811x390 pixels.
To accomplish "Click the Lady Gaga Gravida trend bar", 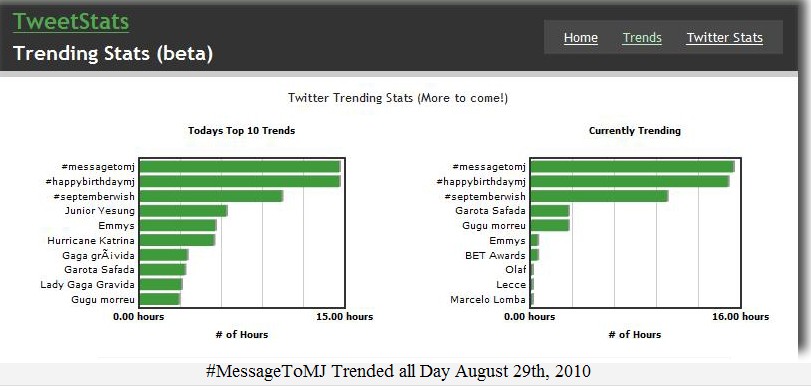I will (x=161, y=284).
